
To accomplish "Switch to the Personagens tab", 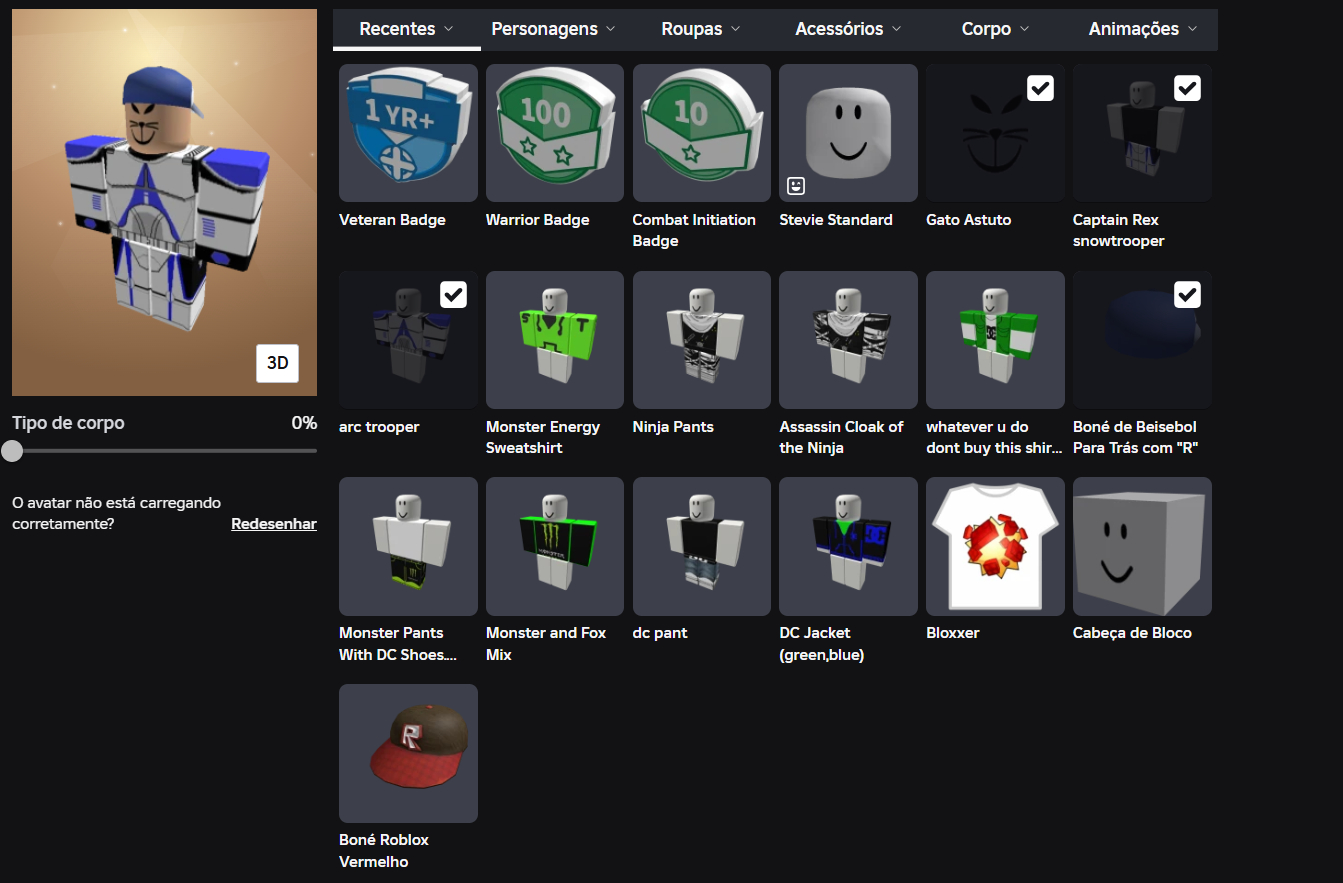I will (555, 29).
